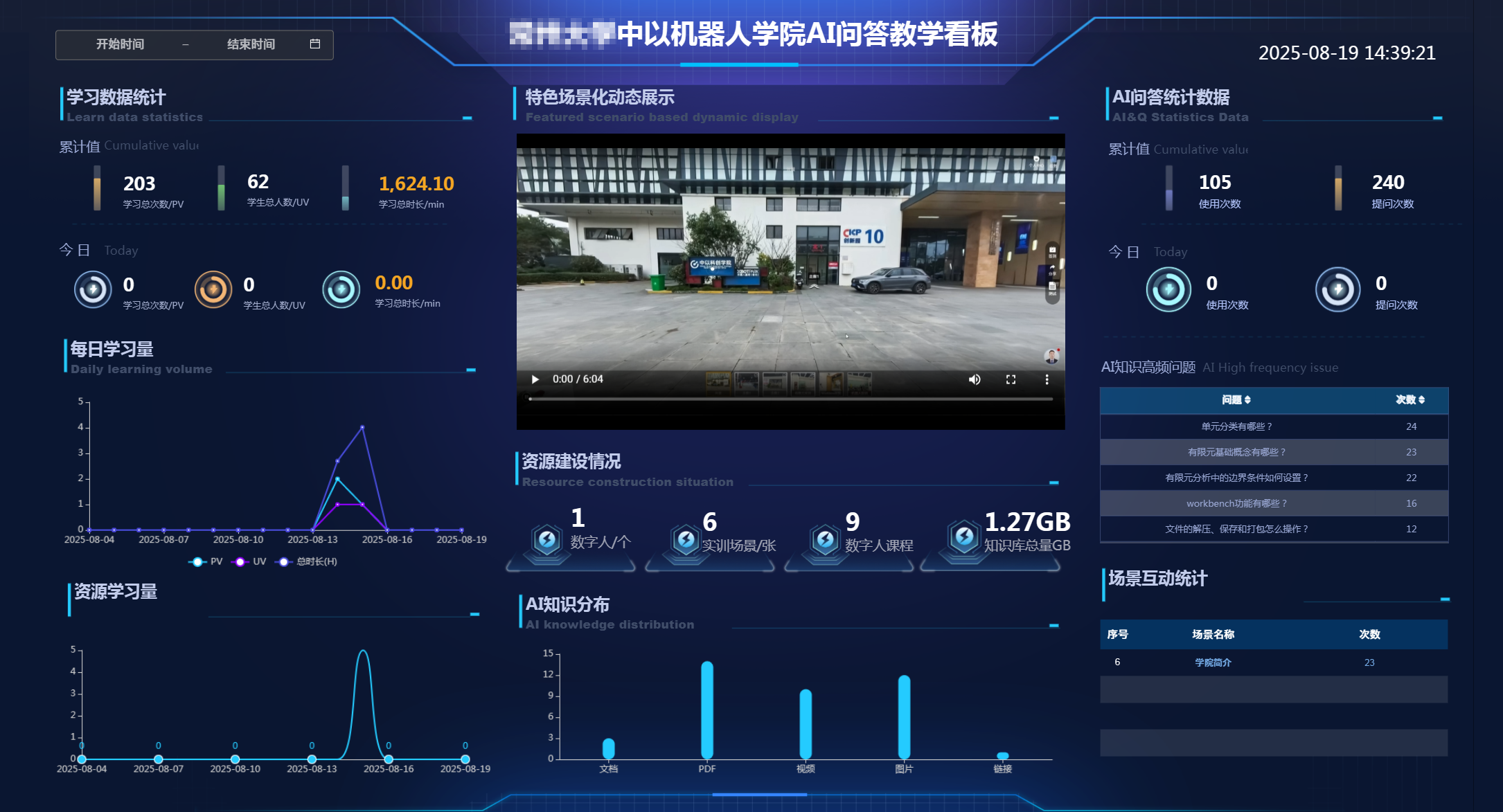Click cumulative 240 提问次数 value

tap(1388, 183)
